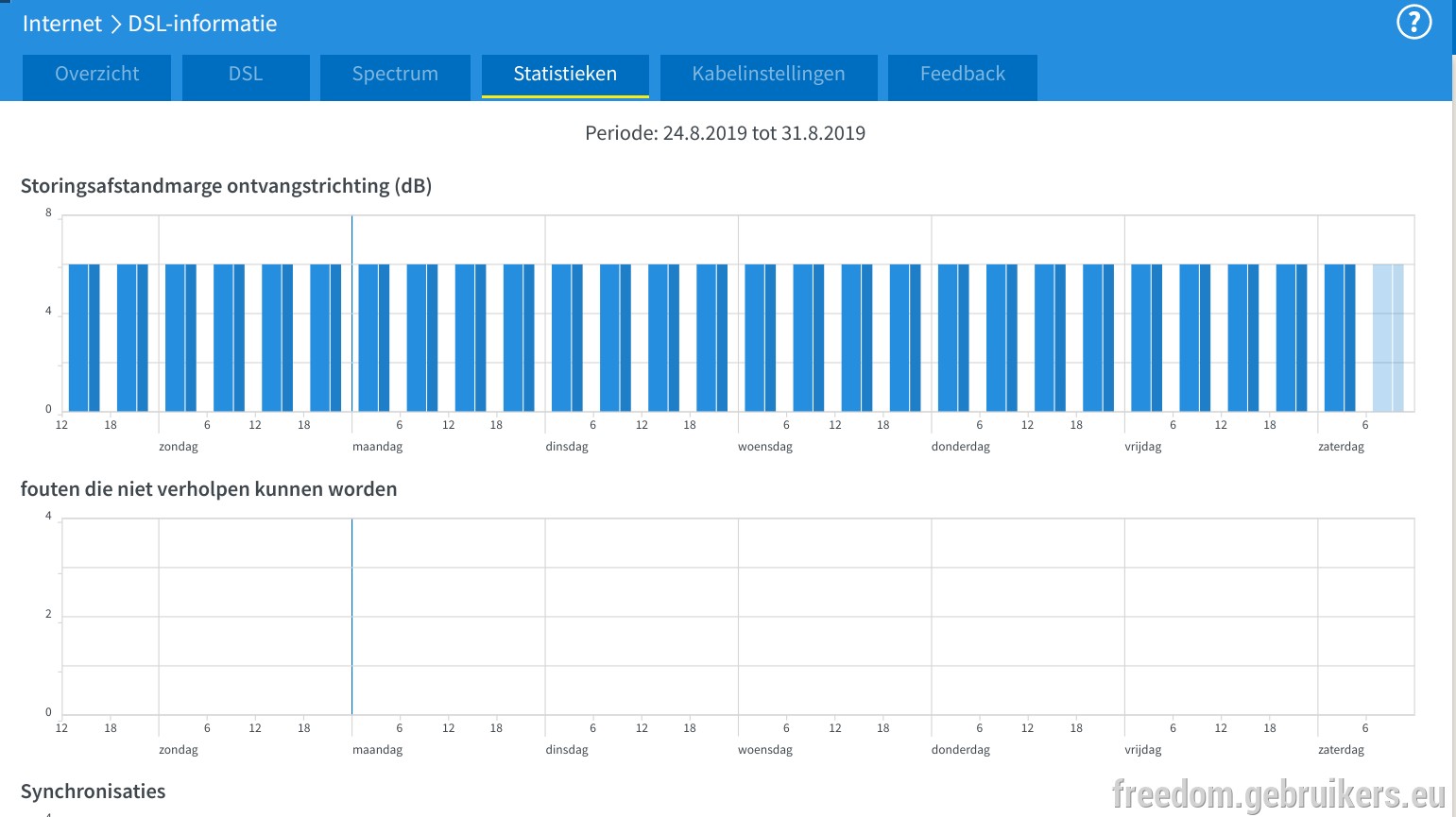Click the Synchronisaties heading
The image size is (1456, 817).
[x=93, y=791]
